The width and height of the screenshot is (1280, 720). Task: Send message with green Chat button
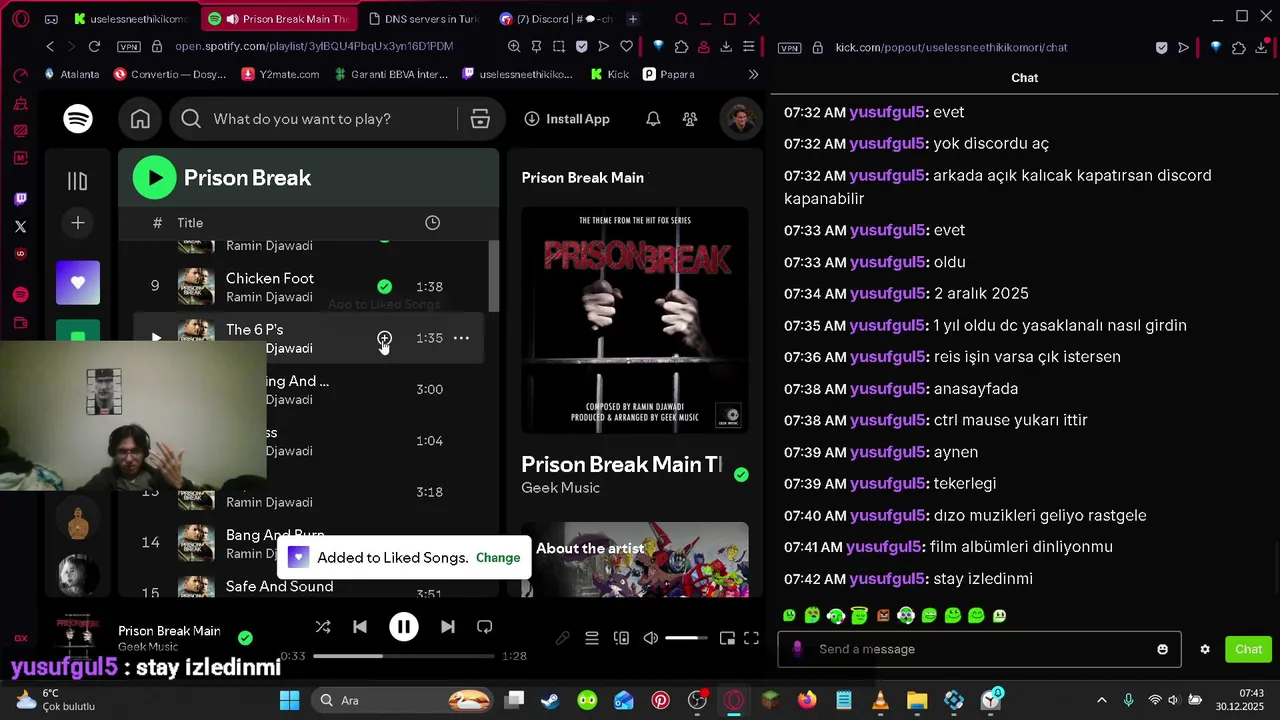click(x=1248, y=649)
